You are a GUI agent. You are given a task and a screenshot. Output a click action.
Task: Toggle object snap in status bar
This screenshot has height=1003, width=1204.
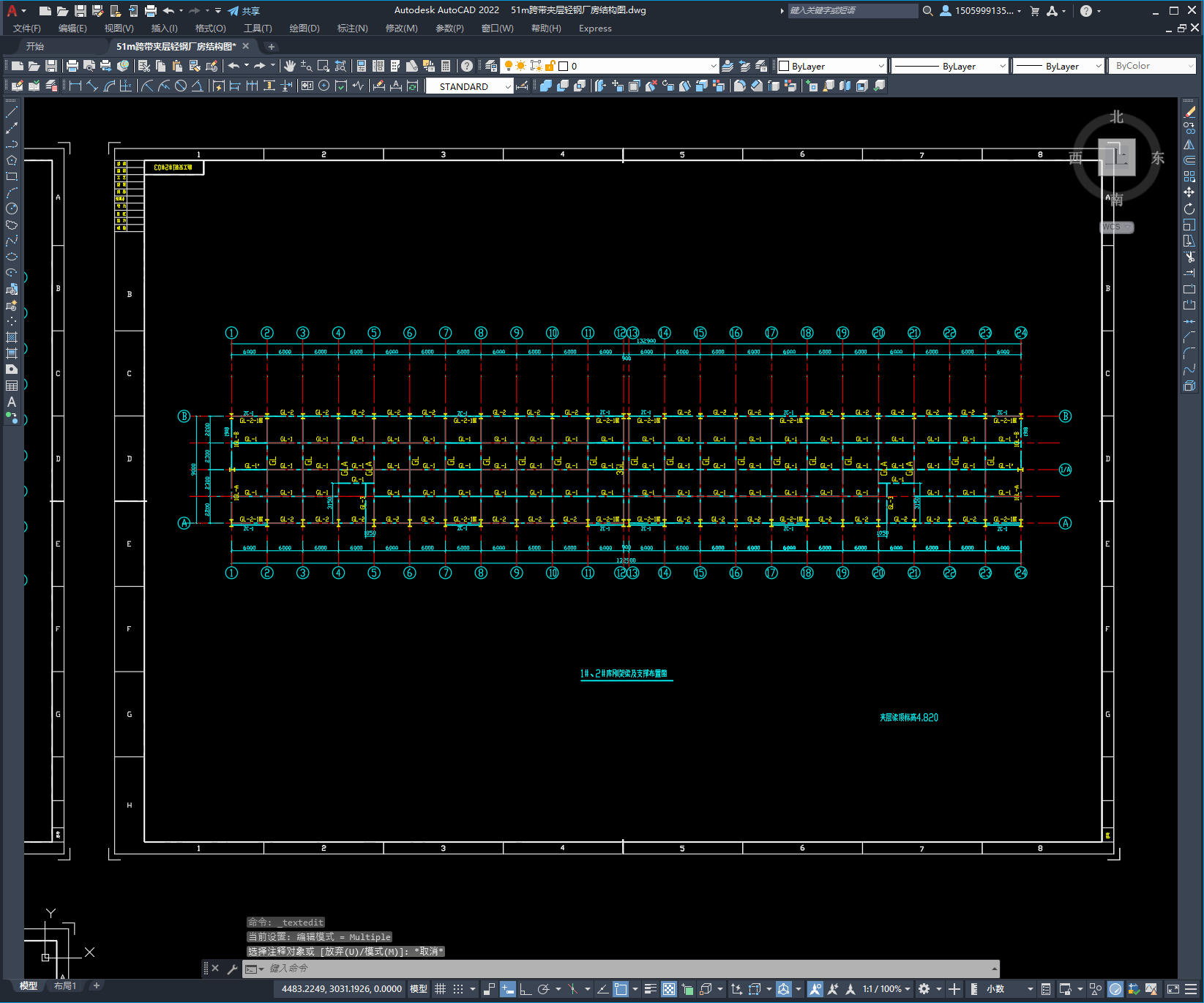pyautogui.click(x=621, y=989)
